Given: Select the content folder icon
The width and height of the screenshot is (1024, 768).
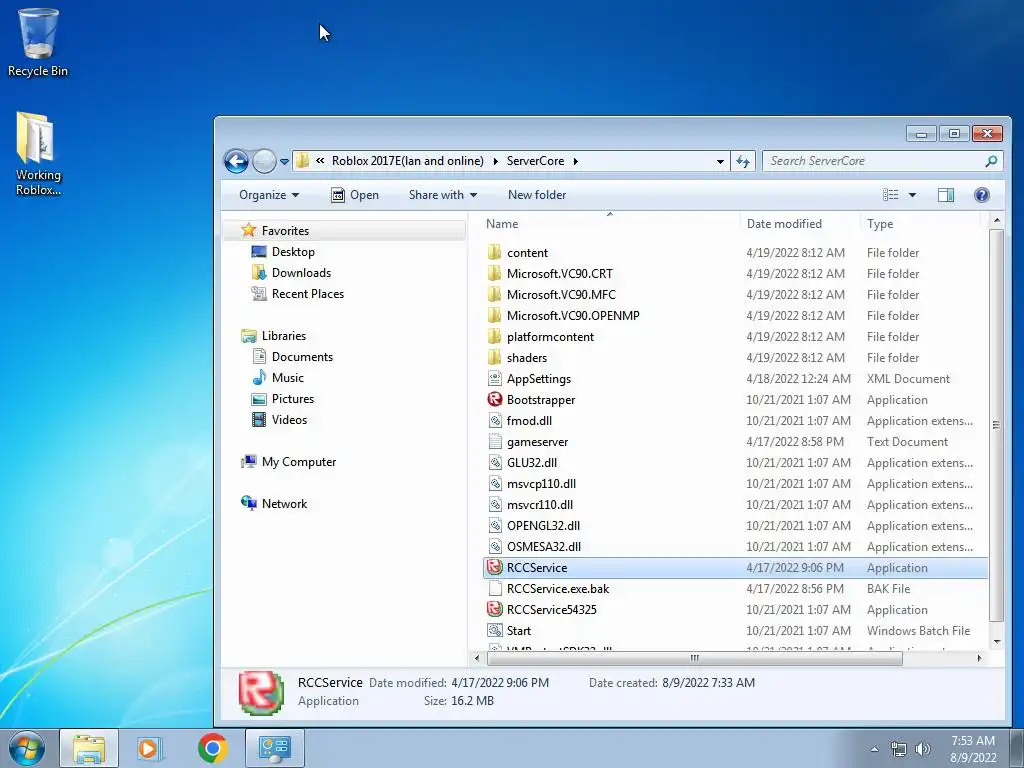Looking at the screenshot, I should pyautogui.click(x=495, y=253).
